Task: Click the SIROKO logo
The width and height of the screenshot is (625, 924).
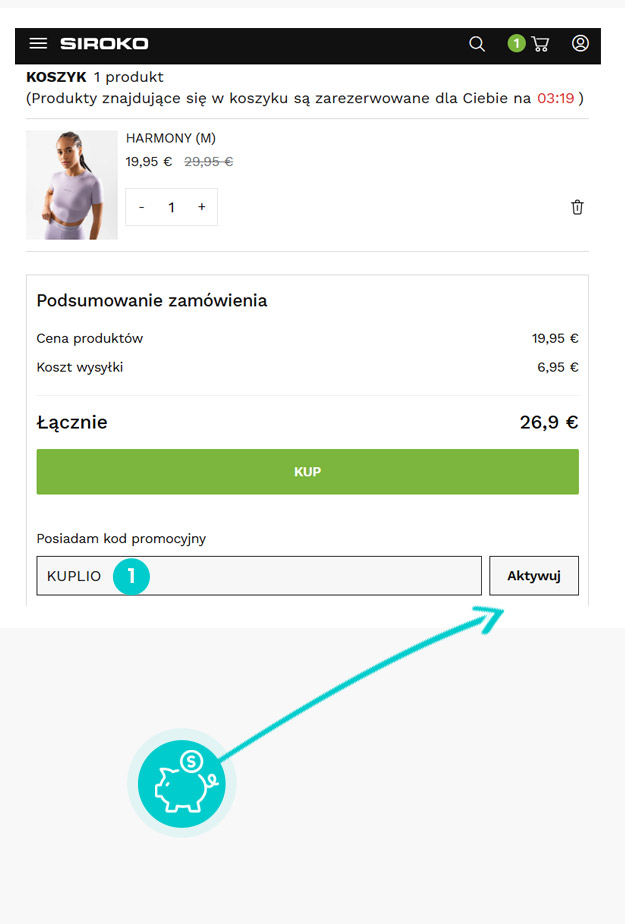Action: coord(104,44)
